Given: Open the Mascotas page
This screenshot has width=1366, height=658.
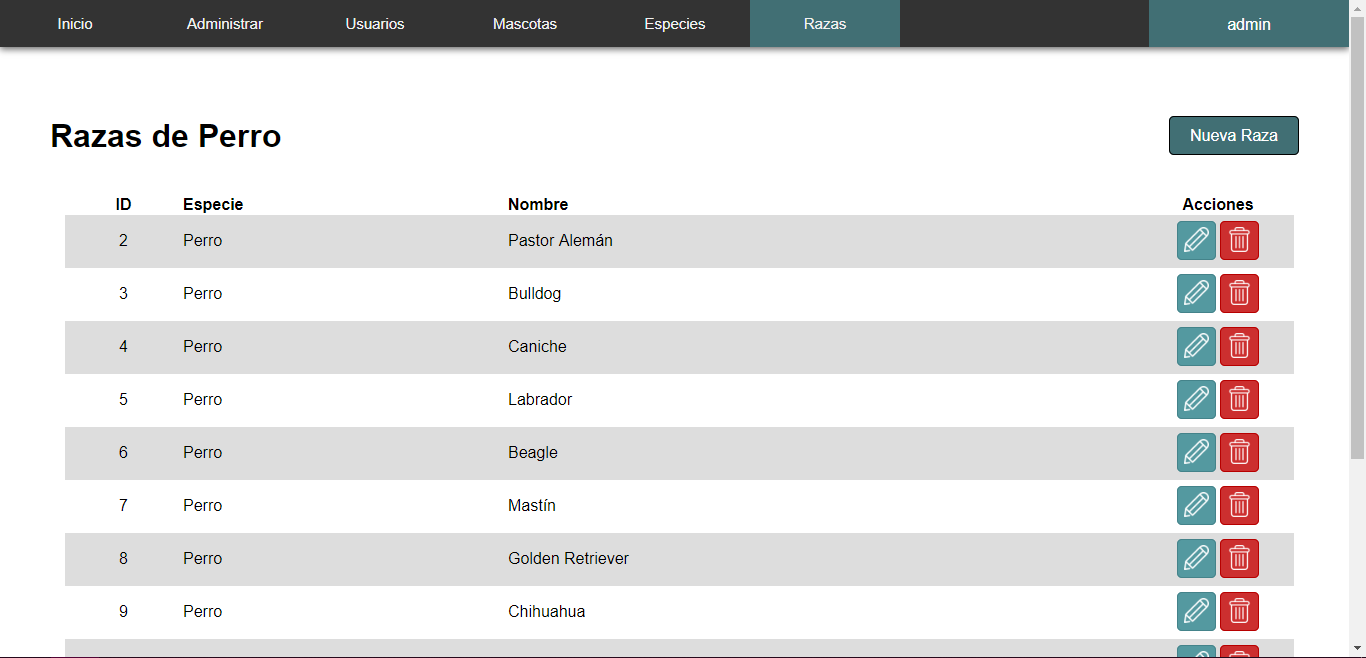Looking at the screenshot, I should [525, 23].
